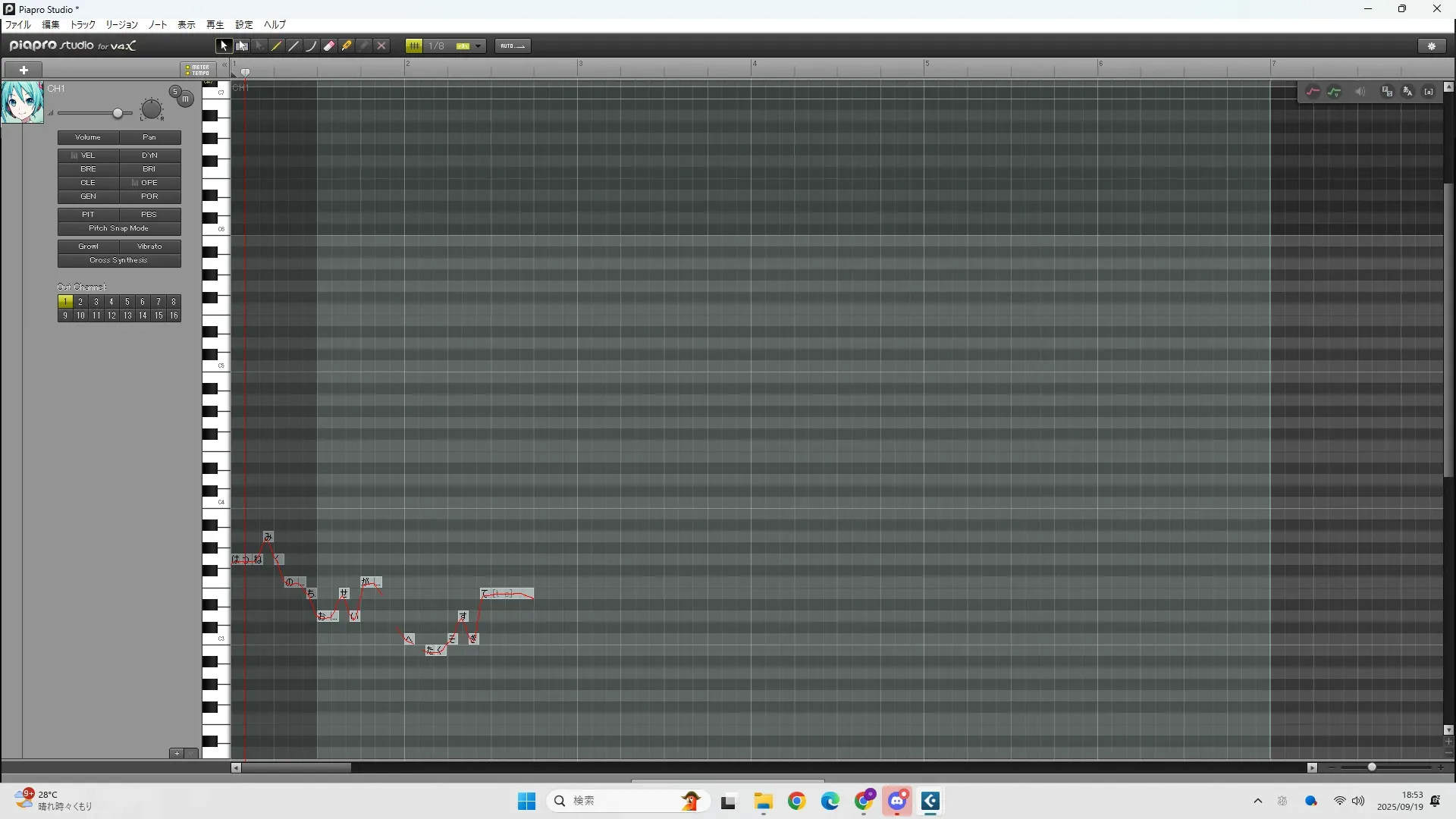The height and width of the screenshot is (819, 1456).
Task: Click the red pitch curve display icon
Action: tap(1313, 92)
